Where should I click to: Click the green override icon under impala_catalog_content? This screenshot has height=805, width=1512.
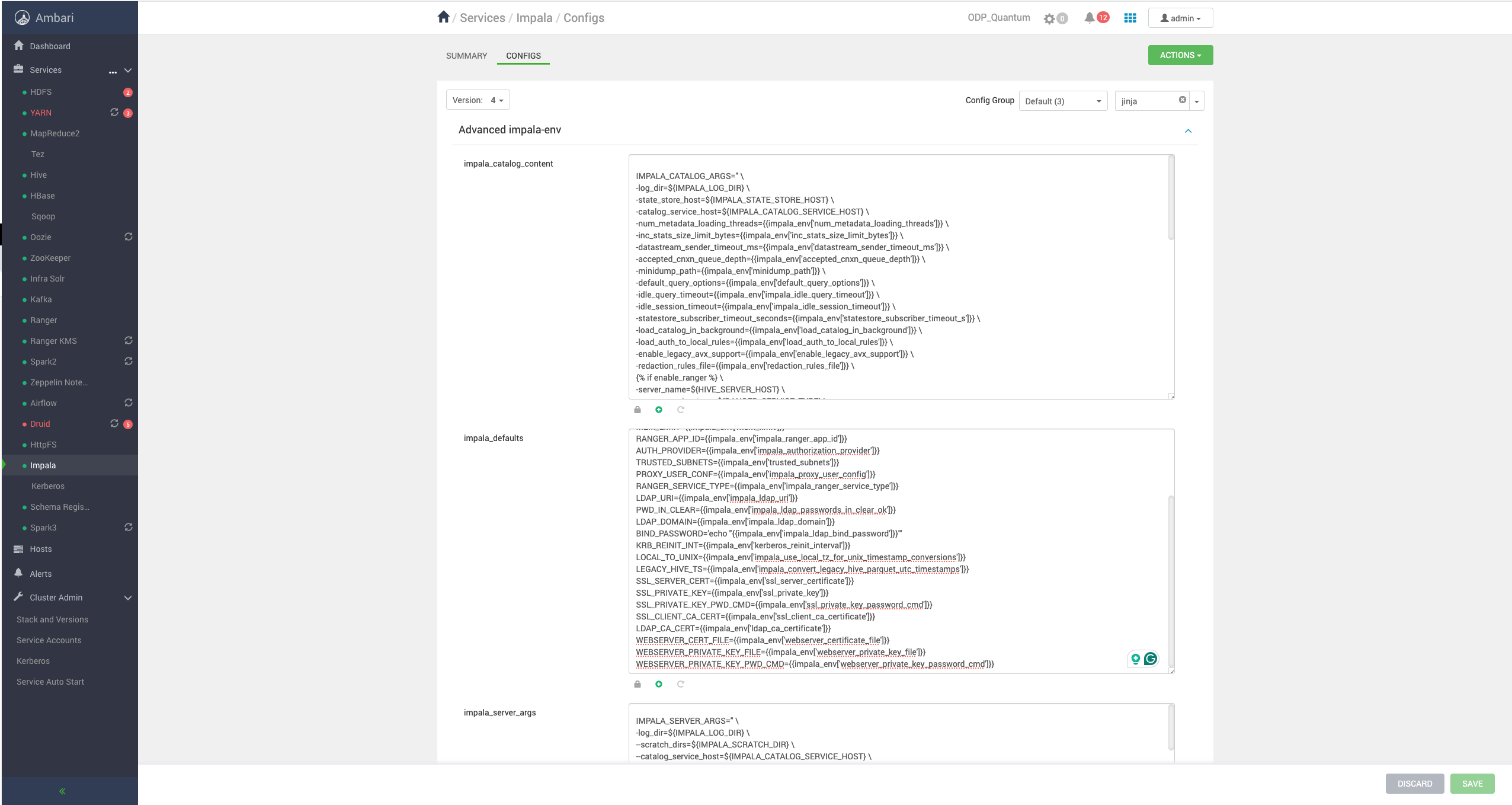pos(659,410)
